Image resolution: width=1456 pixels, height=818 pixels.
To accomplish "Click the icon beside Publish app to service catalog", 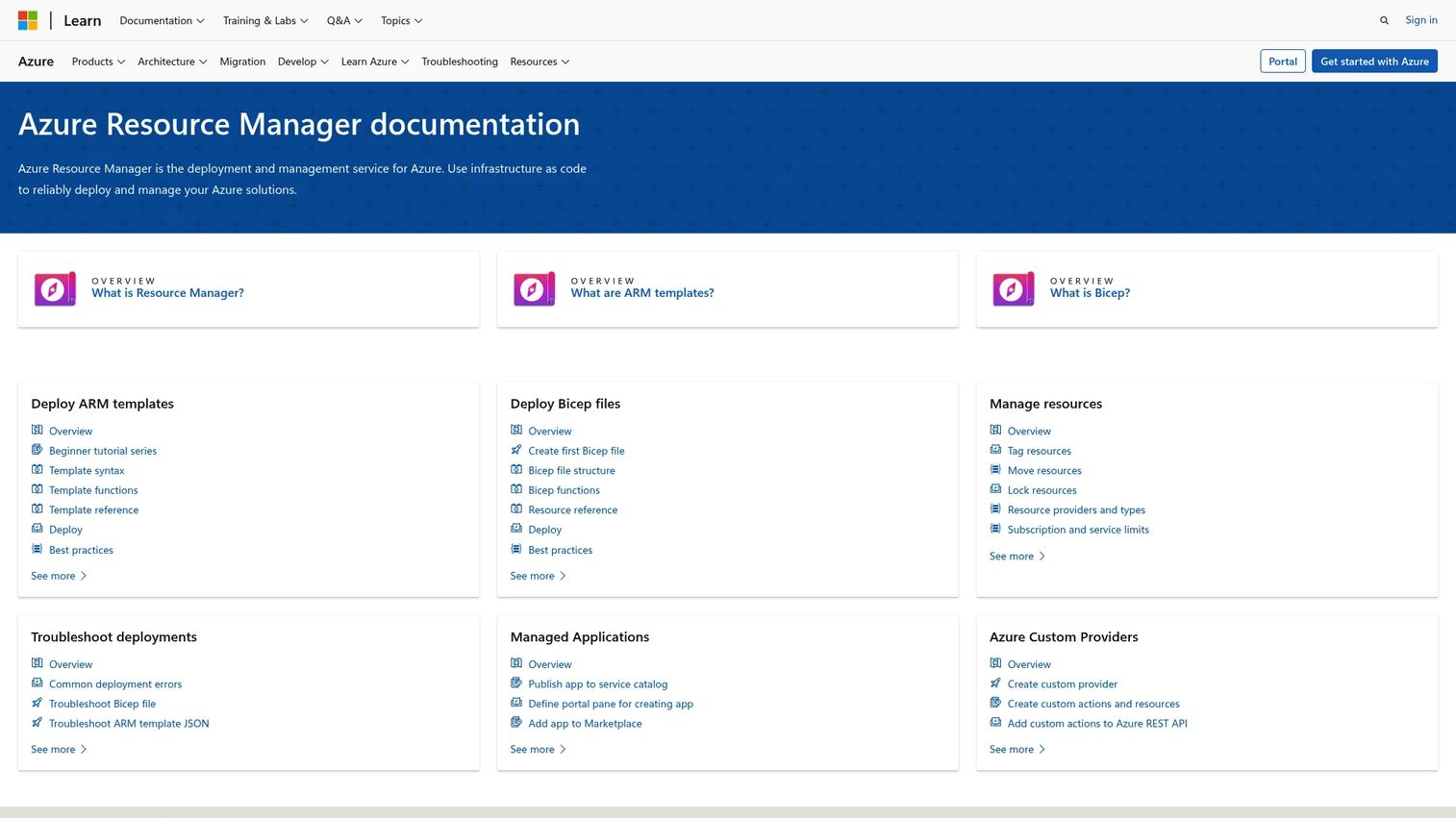I will (516, 683).
